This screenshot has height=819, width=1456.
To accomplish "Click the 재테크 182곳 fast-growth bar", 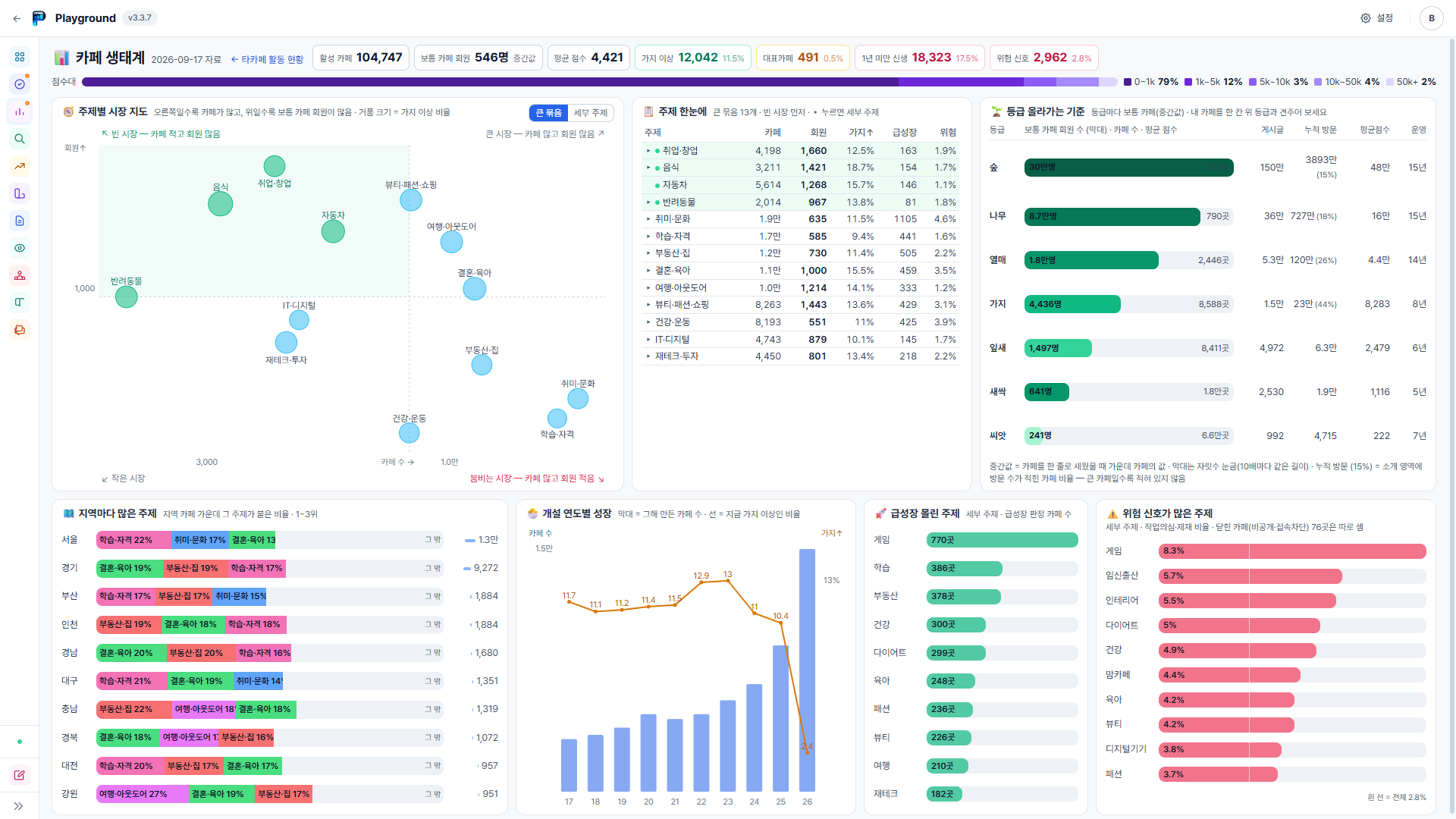I will pyautogui.click(x=944, y=794).
